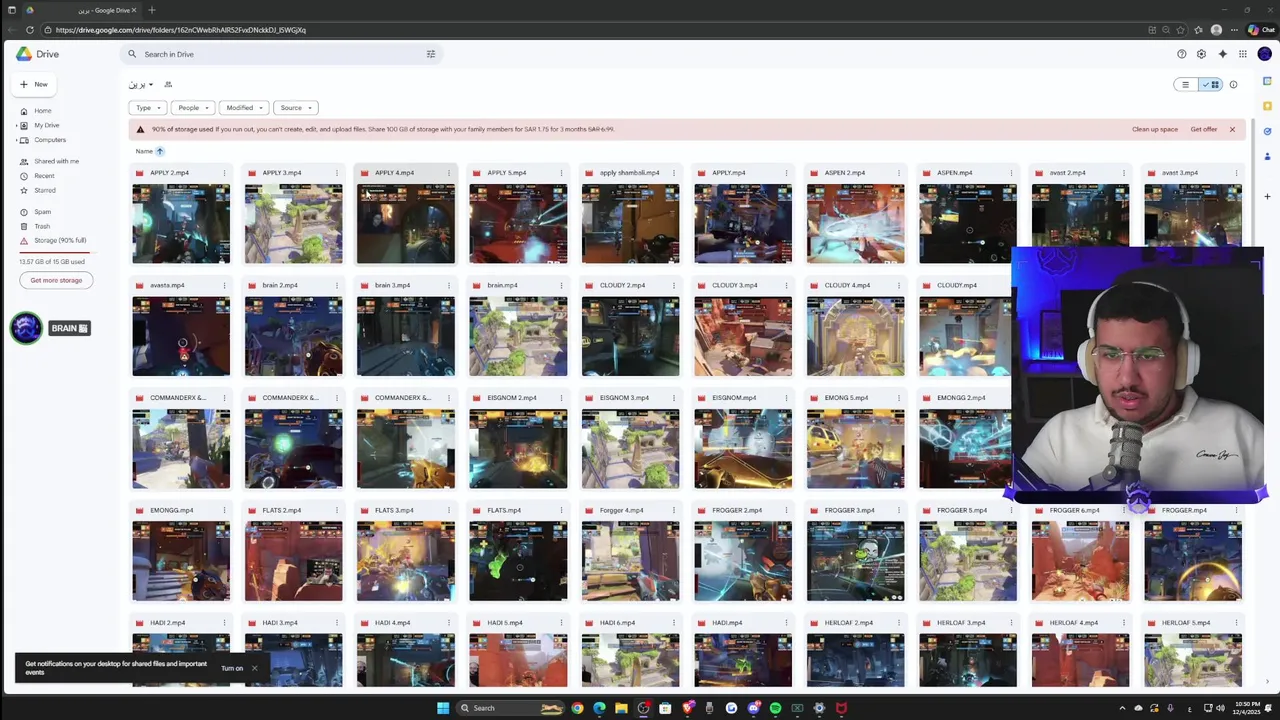Screen dimensions: 1280x720
Task: Select file name EMONG 5.mp4
Action: pos(846,398)
